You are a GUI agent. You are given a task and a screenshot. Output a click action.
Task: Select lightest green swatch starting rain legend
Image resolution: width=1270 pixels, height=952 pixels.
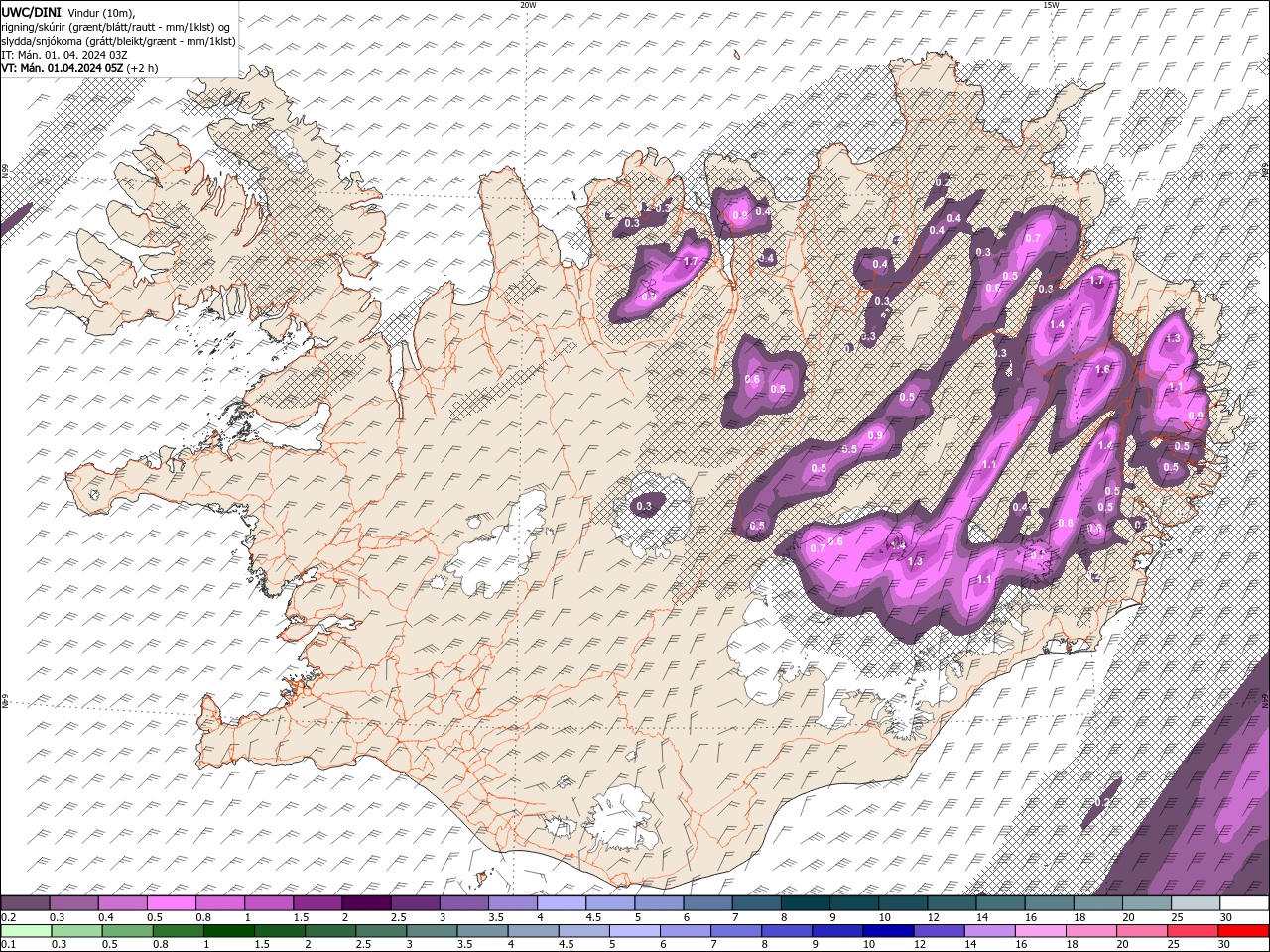(x=25, y=931)
